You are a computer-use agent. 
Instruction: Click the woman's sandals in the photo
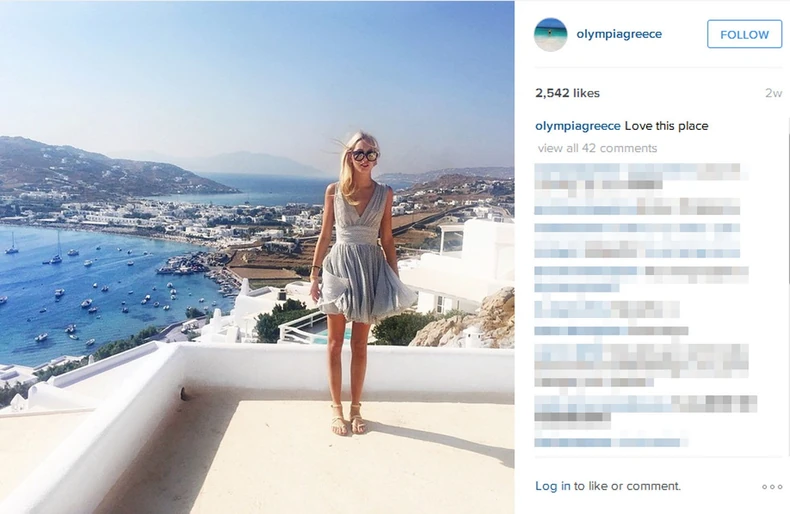pyautogui.click(x=349, y=419)
